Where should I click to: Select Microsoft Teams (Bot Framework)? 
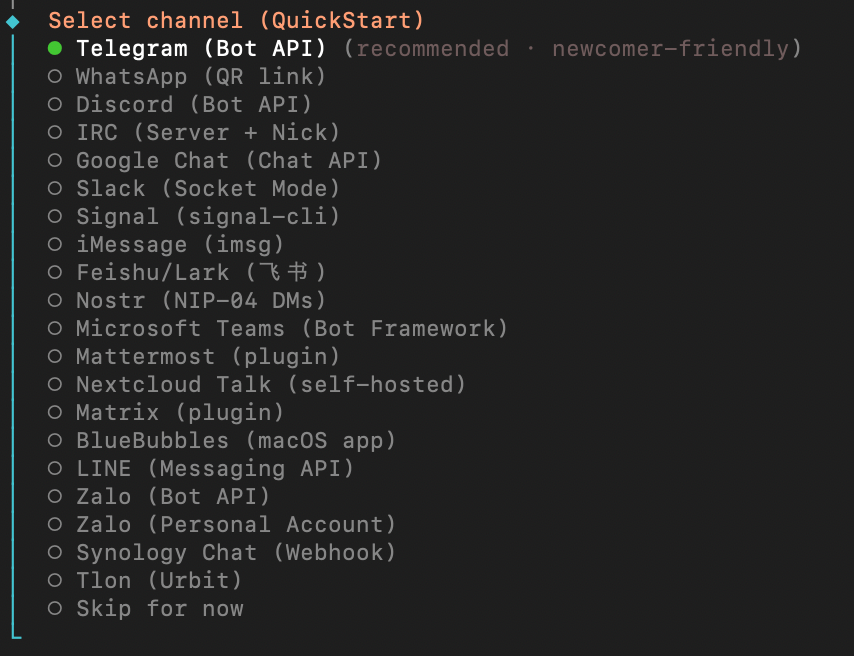click(292, 328)
